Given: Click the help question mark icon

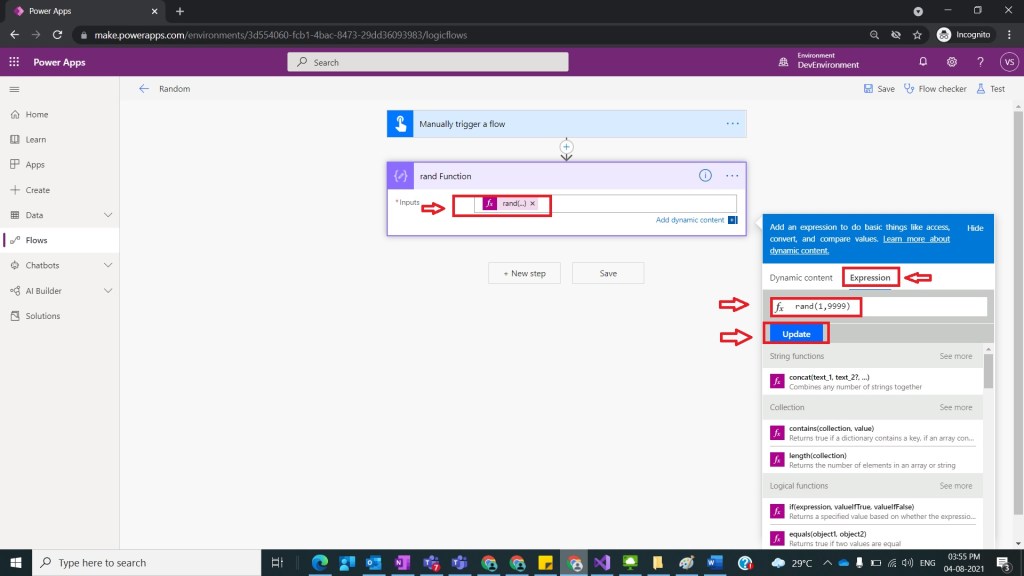Looking at the screenshot, I should click(980, 62).
